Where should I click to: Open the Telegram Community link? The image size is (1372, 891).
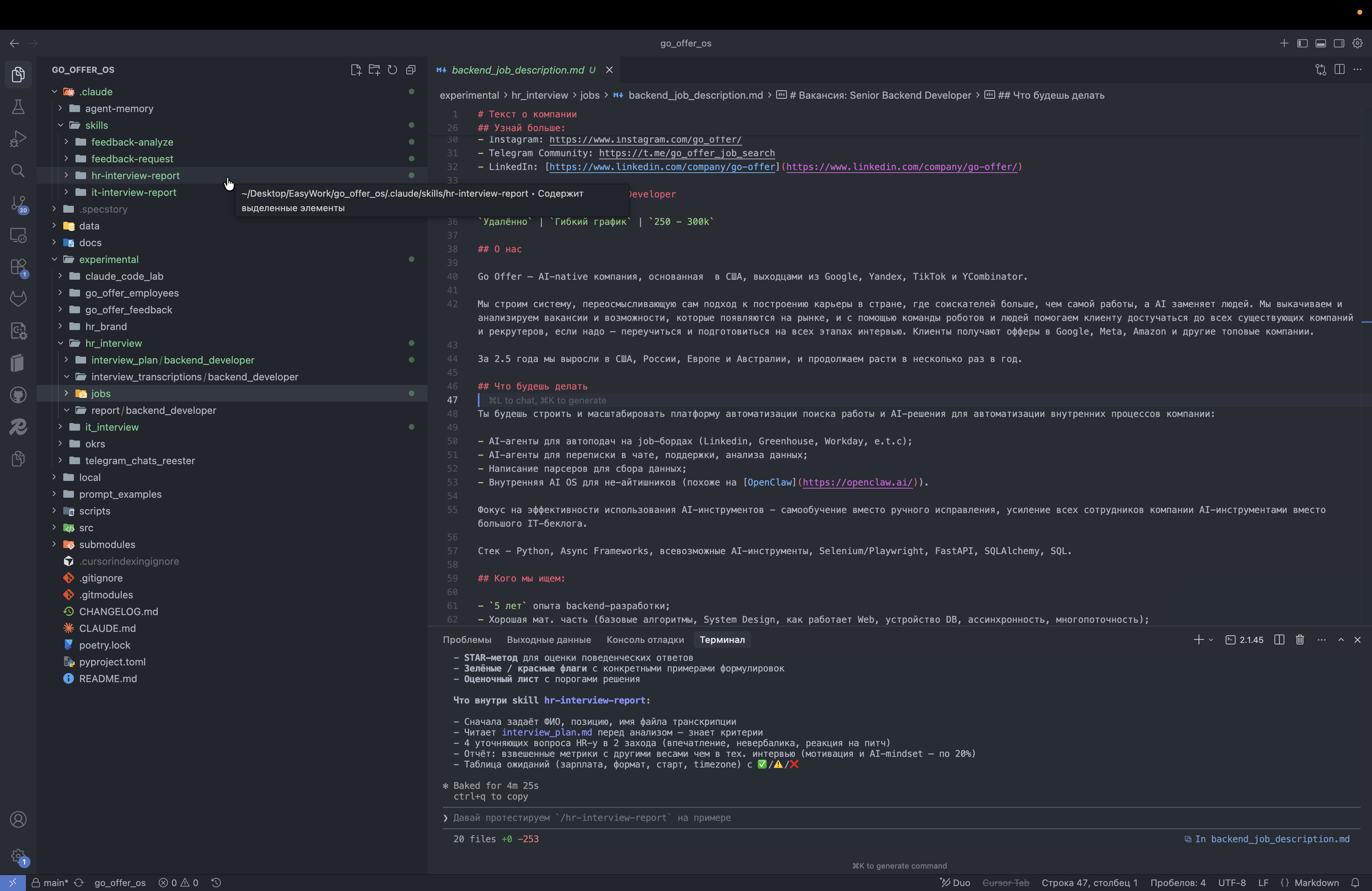tap(686, 153)
